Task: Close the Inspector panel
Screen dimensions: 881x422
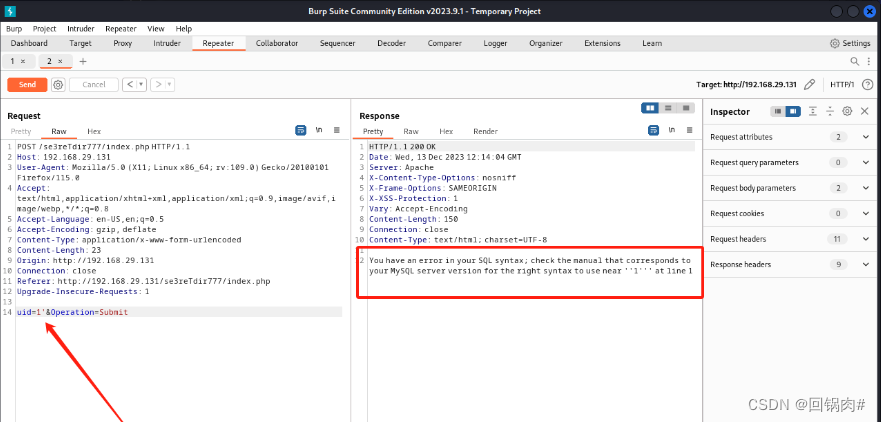Action: (865, 111)
